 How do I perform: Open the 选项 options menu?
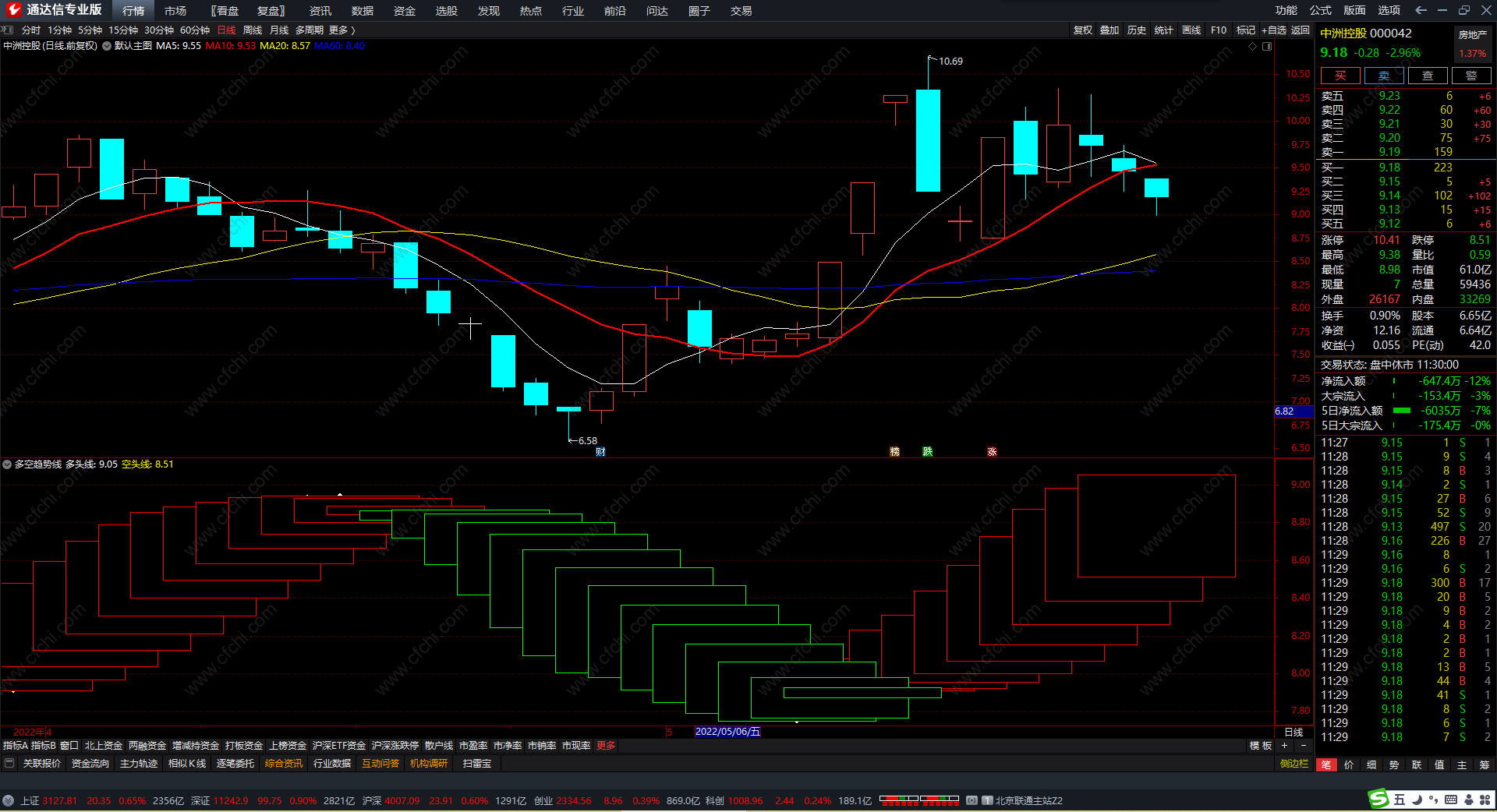click(1389, 10)
